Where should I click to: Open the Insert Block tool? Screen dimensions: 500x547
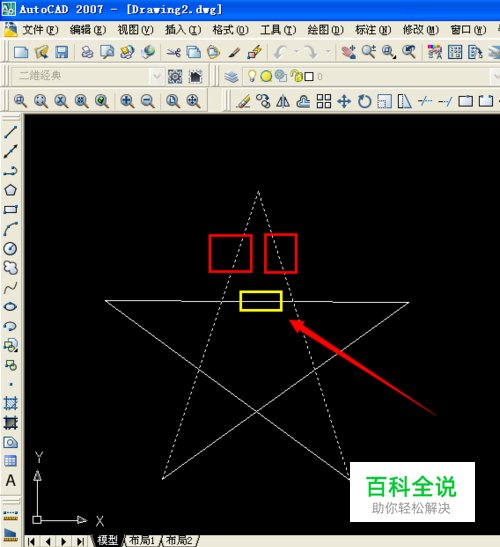(10, 345)
